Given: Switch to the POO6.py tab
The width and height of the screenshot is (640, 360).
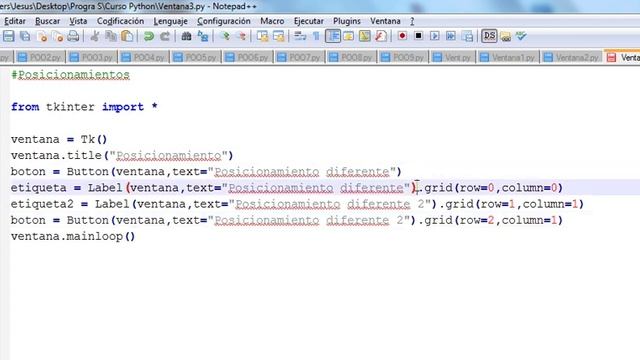Looking at the screenshot, I should pos(247,58).
